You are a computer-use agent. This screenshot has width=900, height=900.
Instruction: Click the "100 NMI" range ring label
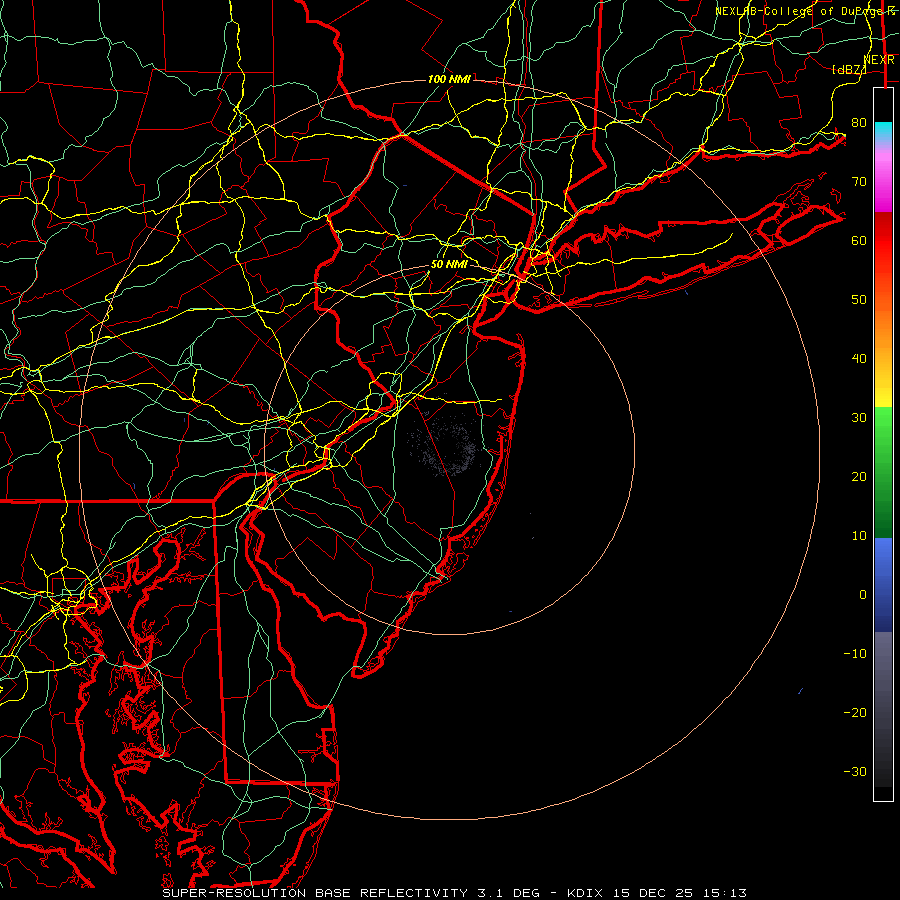pos(449,79)
